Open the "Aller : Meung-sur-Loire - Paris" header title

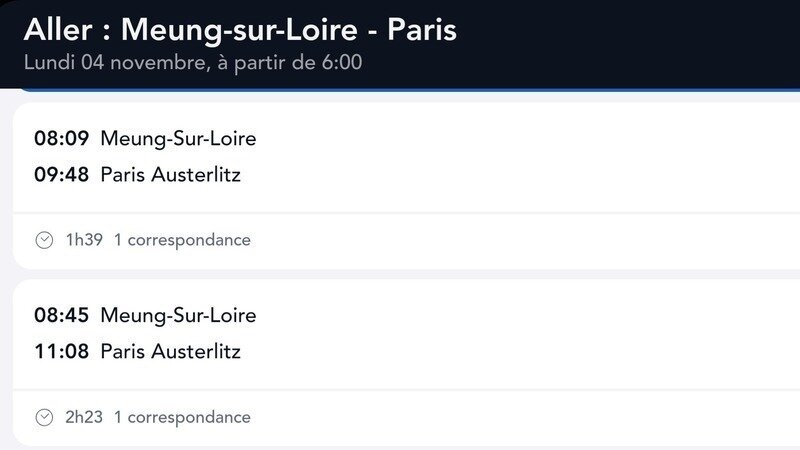(x=240, y=29)
